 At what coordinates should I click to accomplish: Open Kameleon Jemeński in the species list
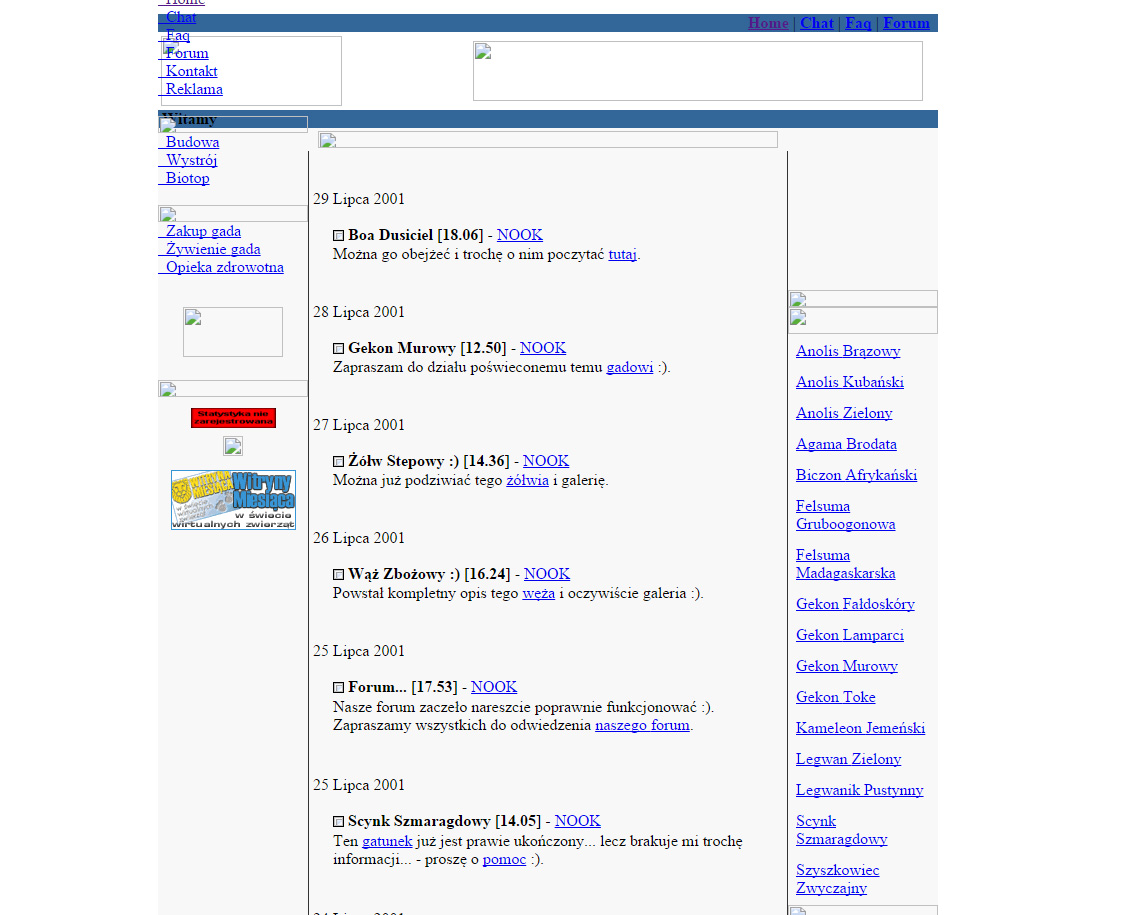point(860,728)
